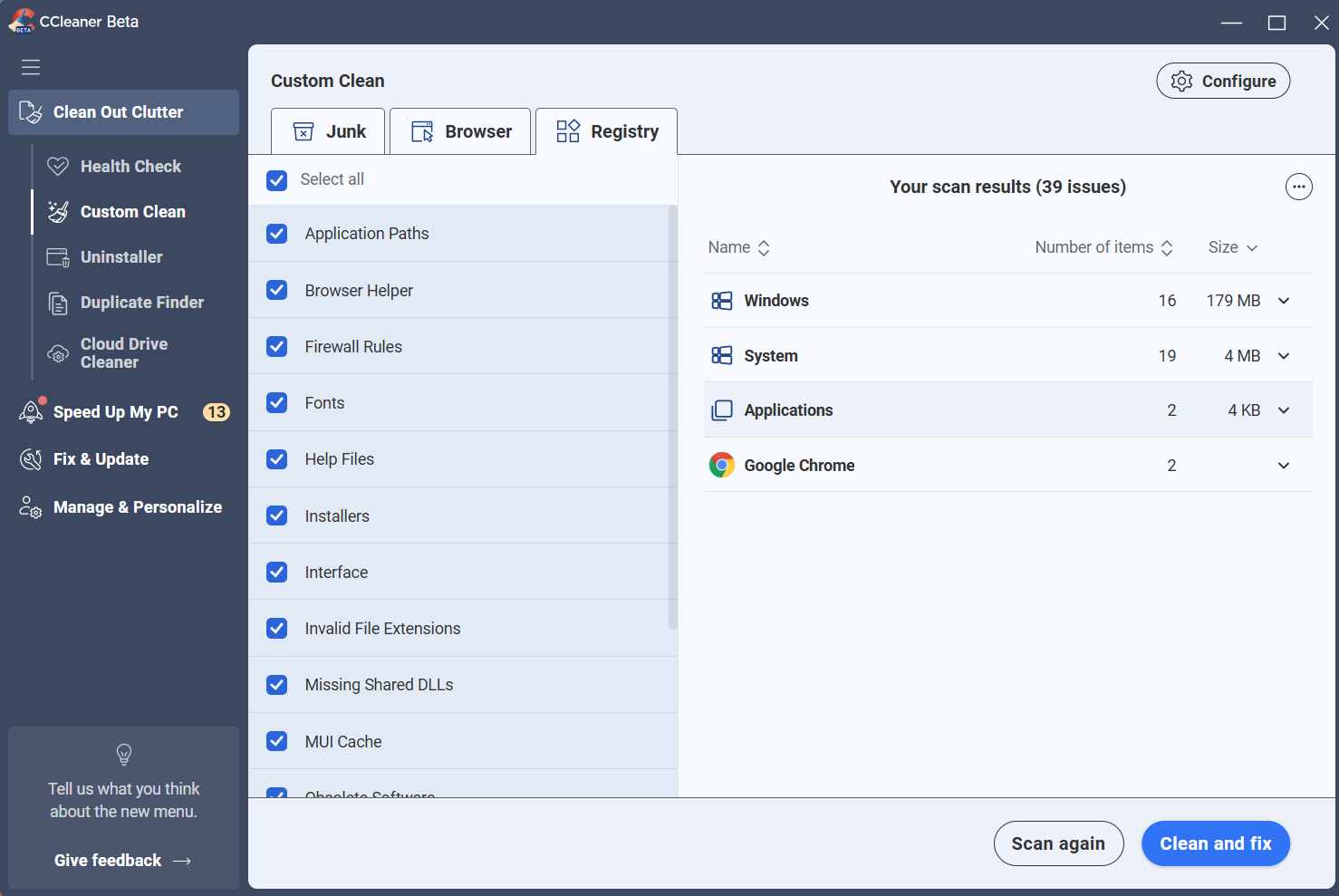
Task: Sort results by Size column
Action: tap(1232, 247)
